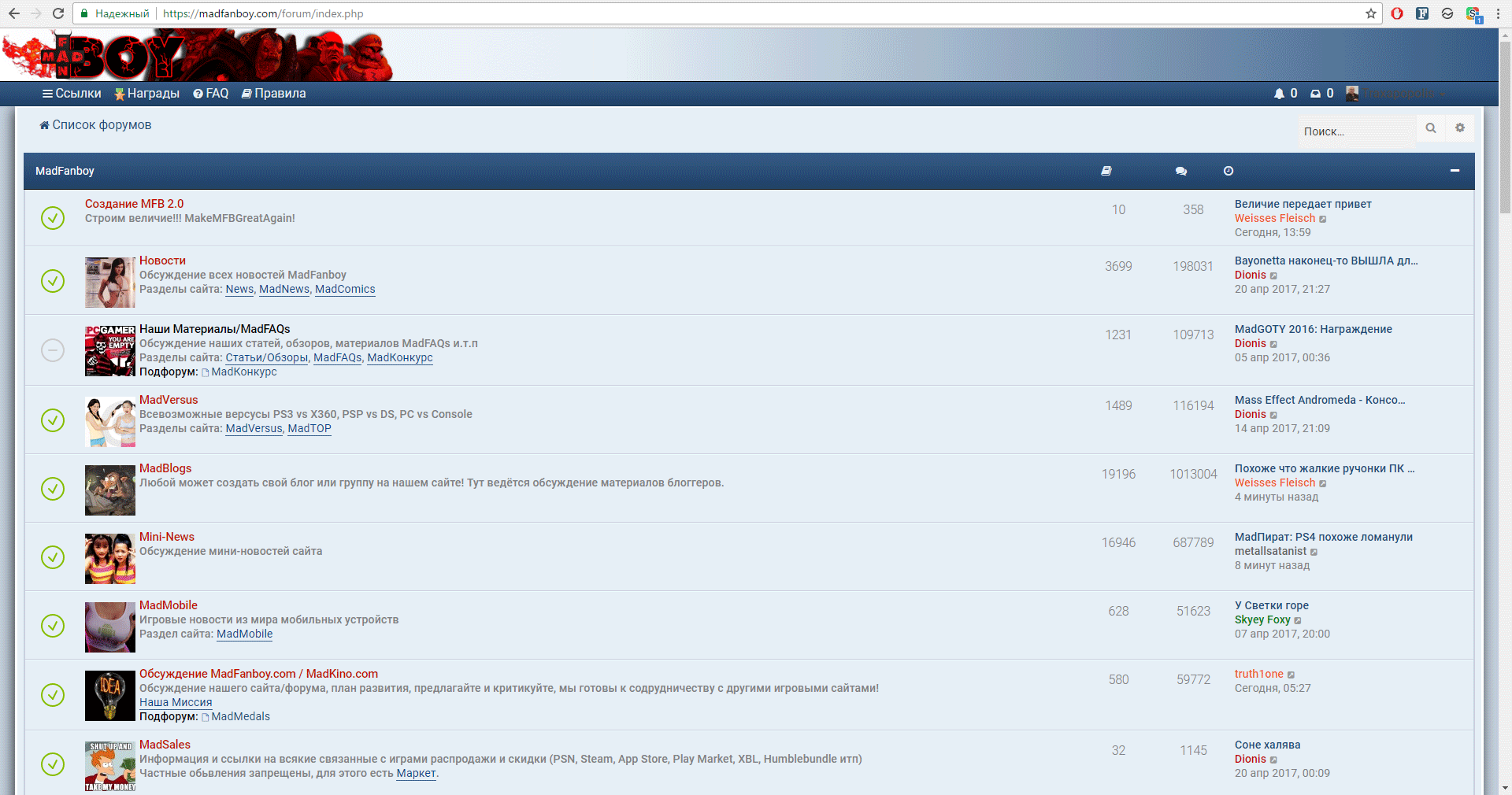
Task: Click the status icon for Наши Материалы/MadFAQs
Action: tap(53, 349)
